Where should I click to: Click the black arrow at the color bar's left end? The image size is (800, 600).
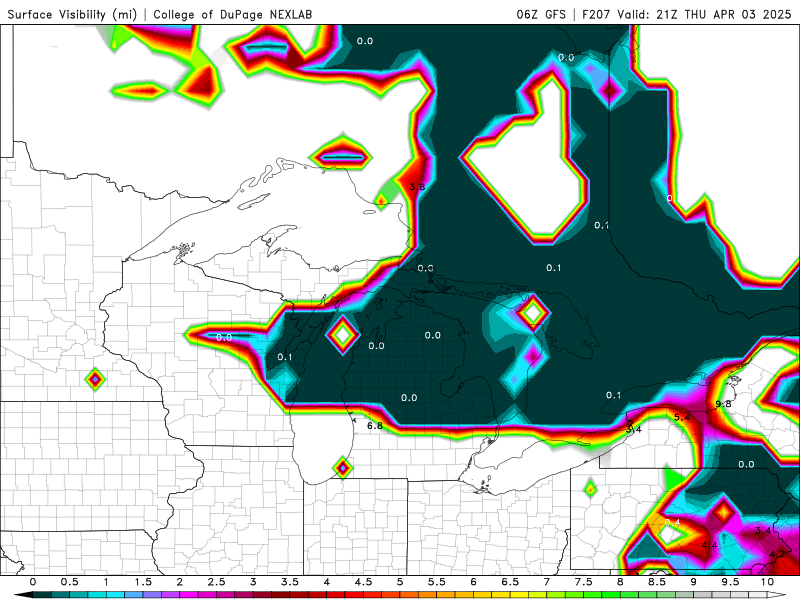click(x=23, y=595)
